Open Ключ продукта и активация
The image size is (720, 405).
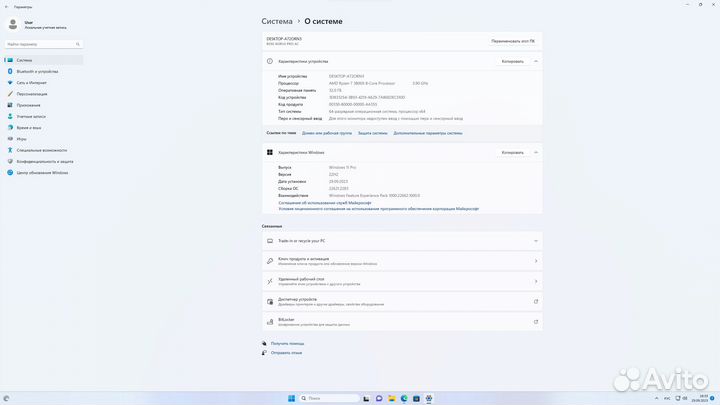click(x=402, y=261)
